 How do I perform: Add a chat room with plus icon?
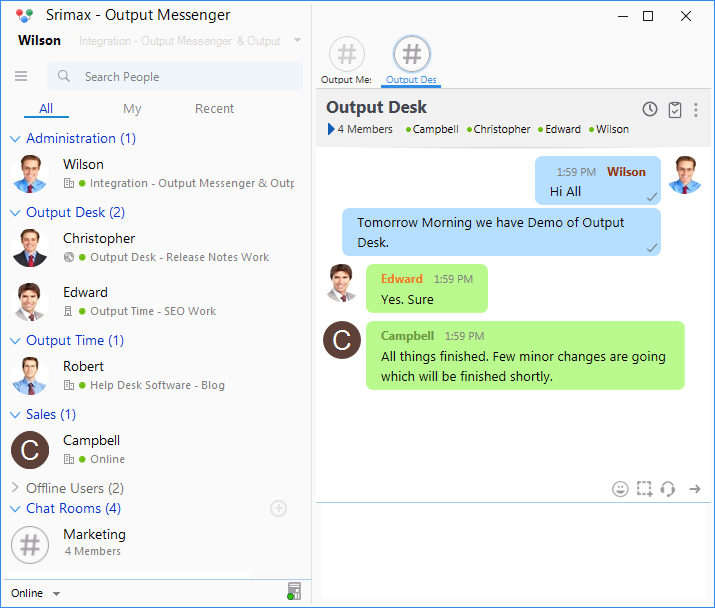[x=279, y=509]
